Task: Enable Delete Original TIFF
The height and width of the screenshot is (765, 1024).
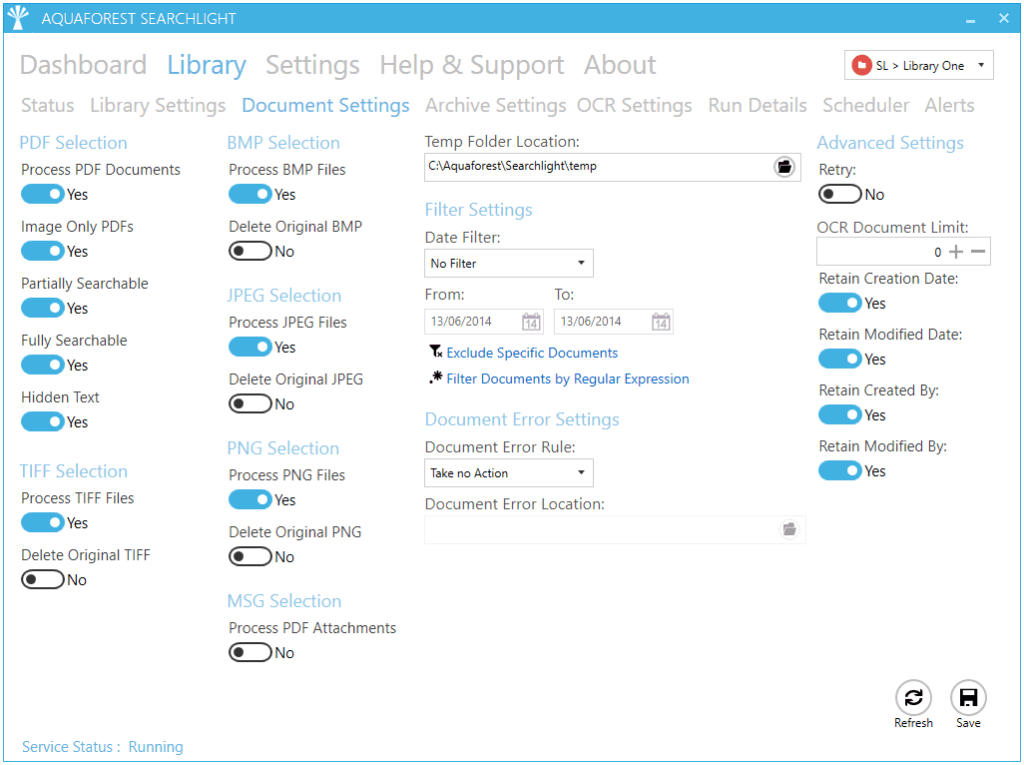Action: (42, 579)
